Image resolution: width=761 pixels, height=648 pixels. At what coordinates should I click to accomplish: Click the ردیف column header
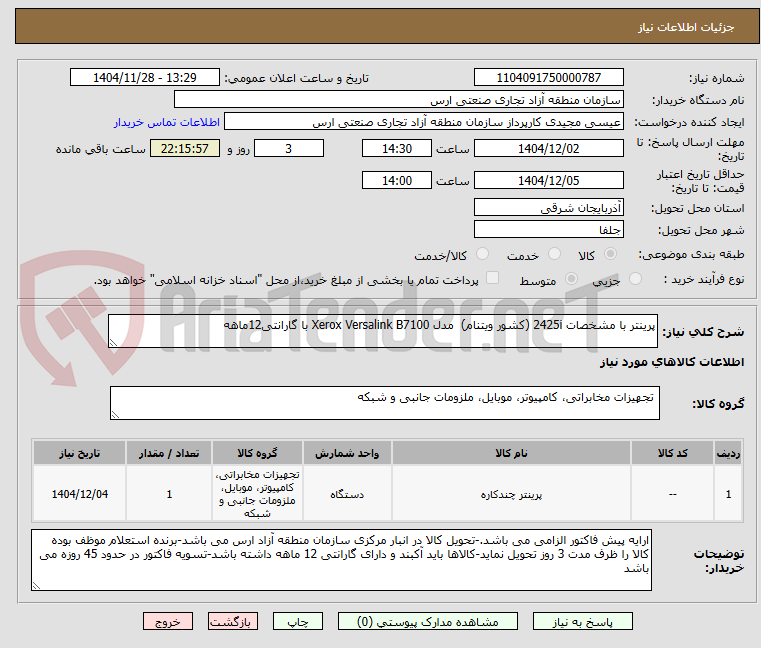(x=728, y=453)
